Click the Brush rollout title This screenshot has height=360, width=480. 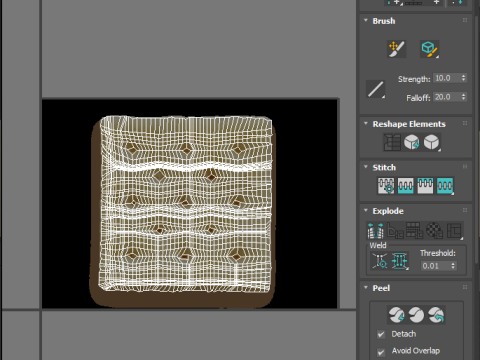pyautogui.click(x=384, y=21)
